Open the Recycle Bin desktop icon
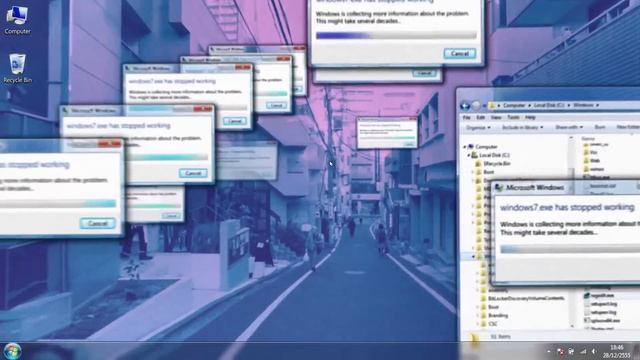The image size is (640, 360). pos(17,69)
